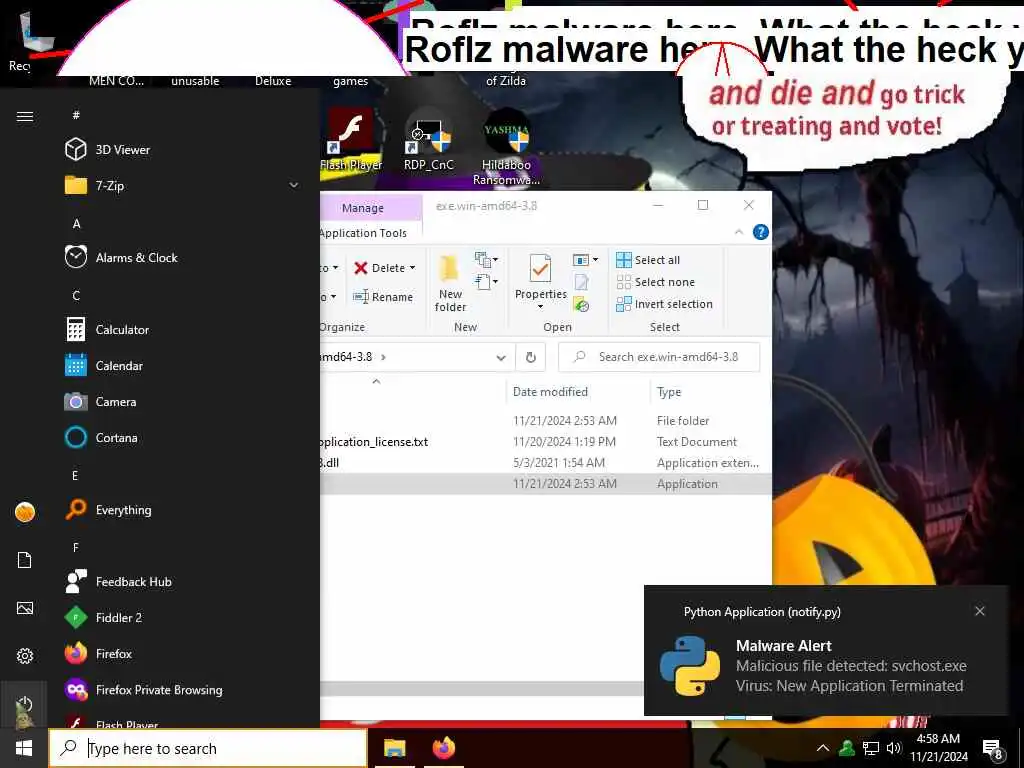Select the row with type Application

pos(545,483)
